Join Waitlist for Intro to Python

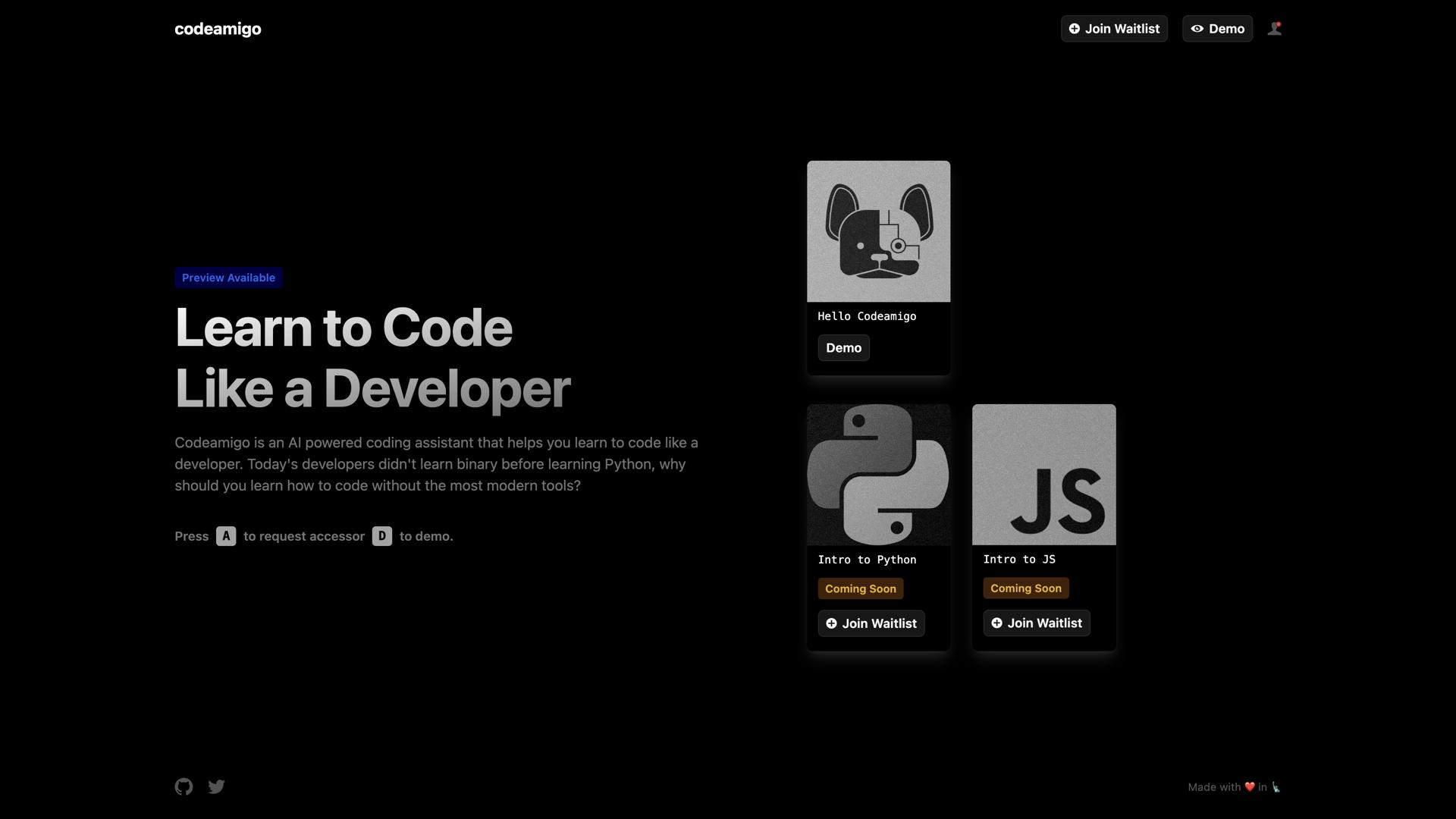871,623
